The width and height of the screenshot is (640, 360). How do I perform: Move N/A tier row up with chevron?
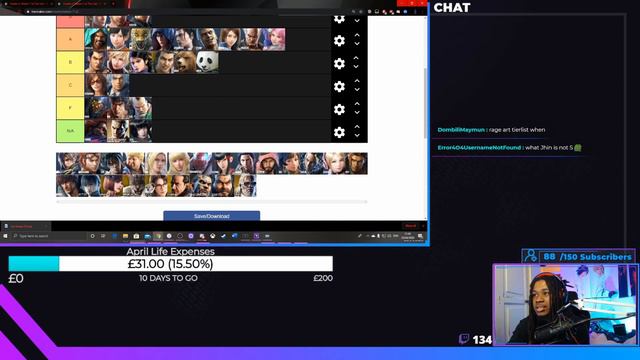[357, 127]
